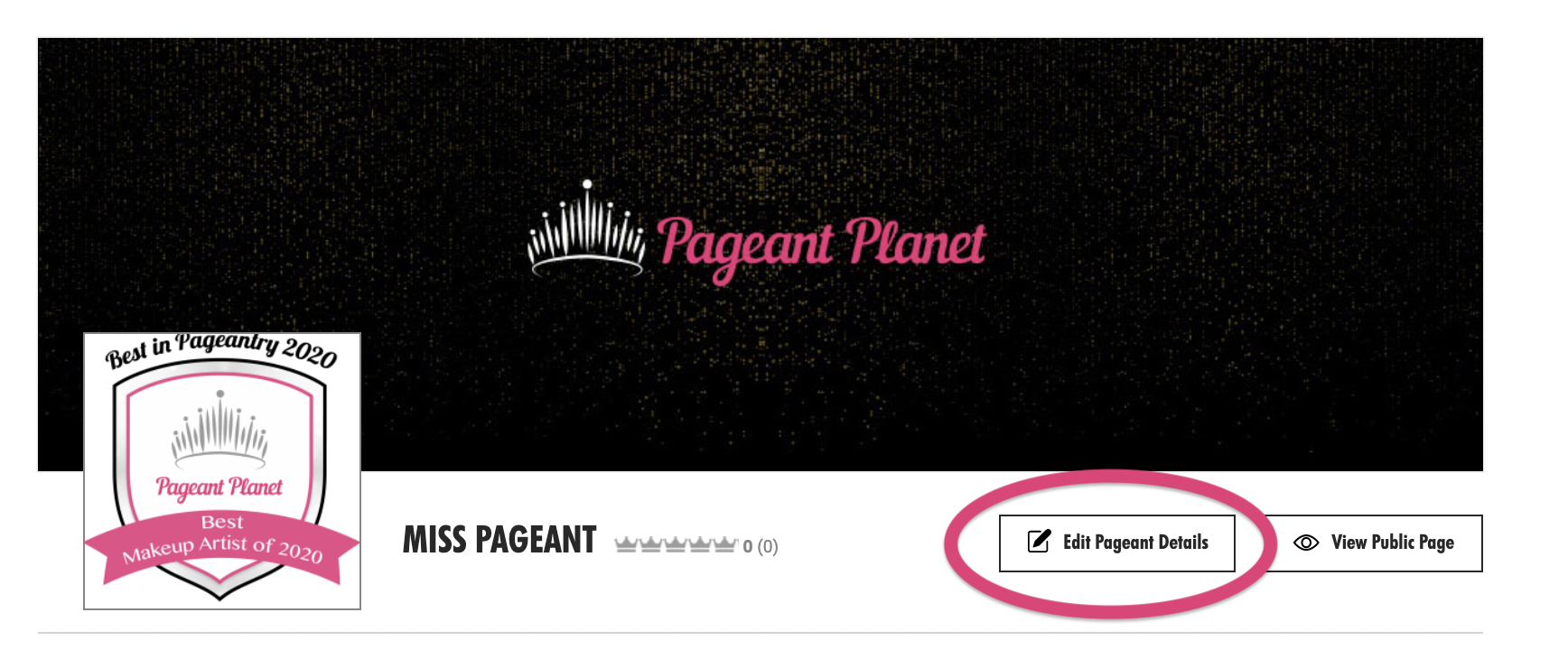The height and width of the screenshot is (659, 1568).
Task: Select the fifth rating crown
Action: [724, 544]
